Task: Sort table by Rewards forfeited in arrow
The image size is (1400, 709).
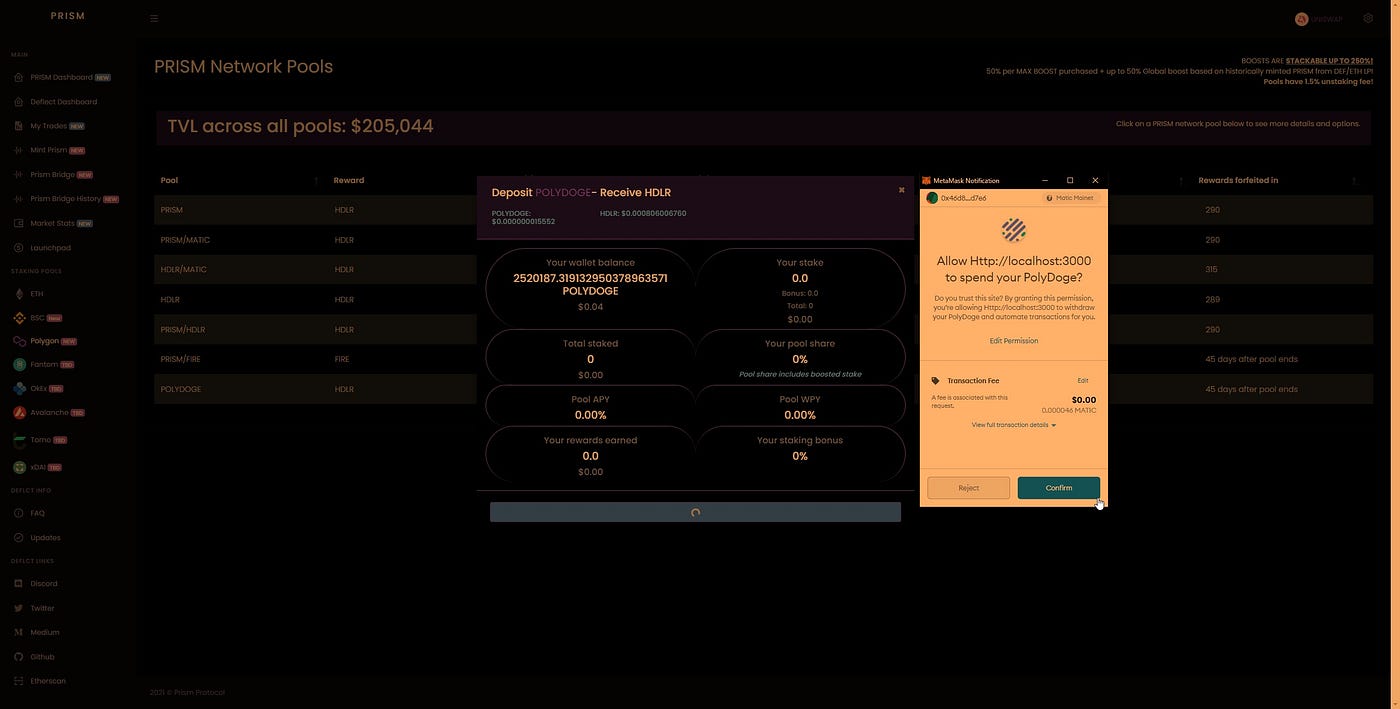Action: click(1354, 181)
